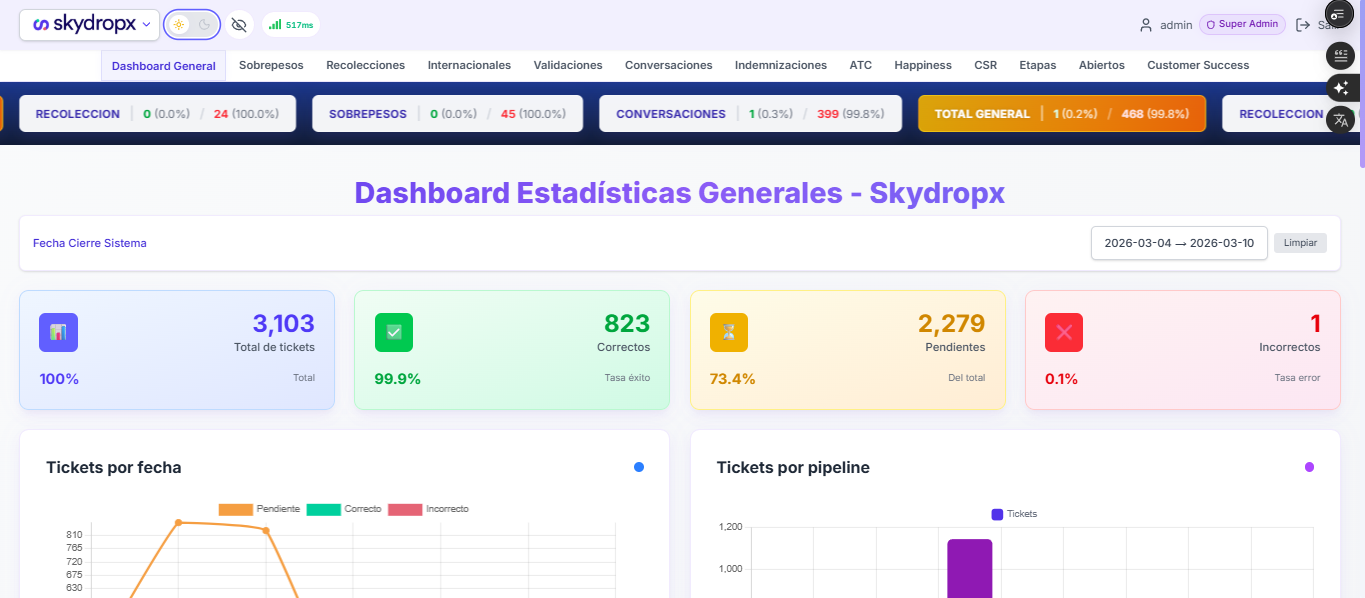Open the quotes notes icon
This screenshot has width=1365, height=598.
click(x=1340, y=55)
